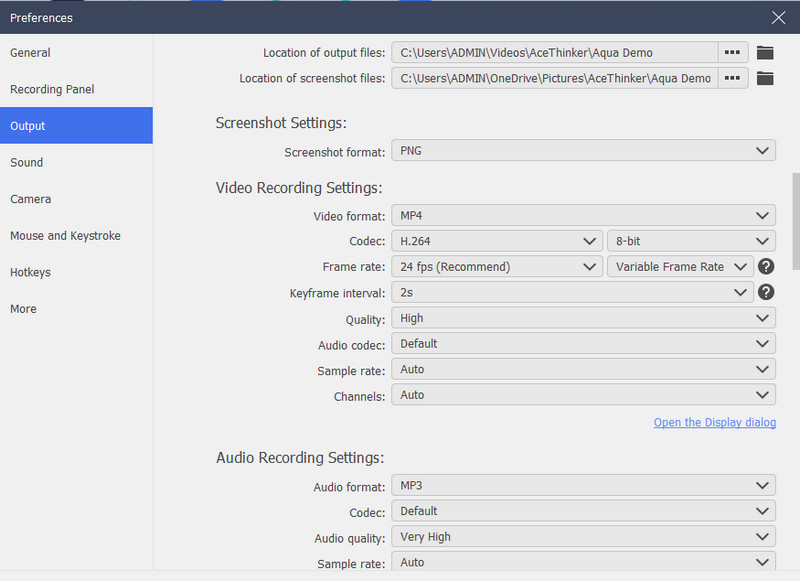Open the Quality dropdown set to High
The image size is (800, 581).
click(583, 317)
